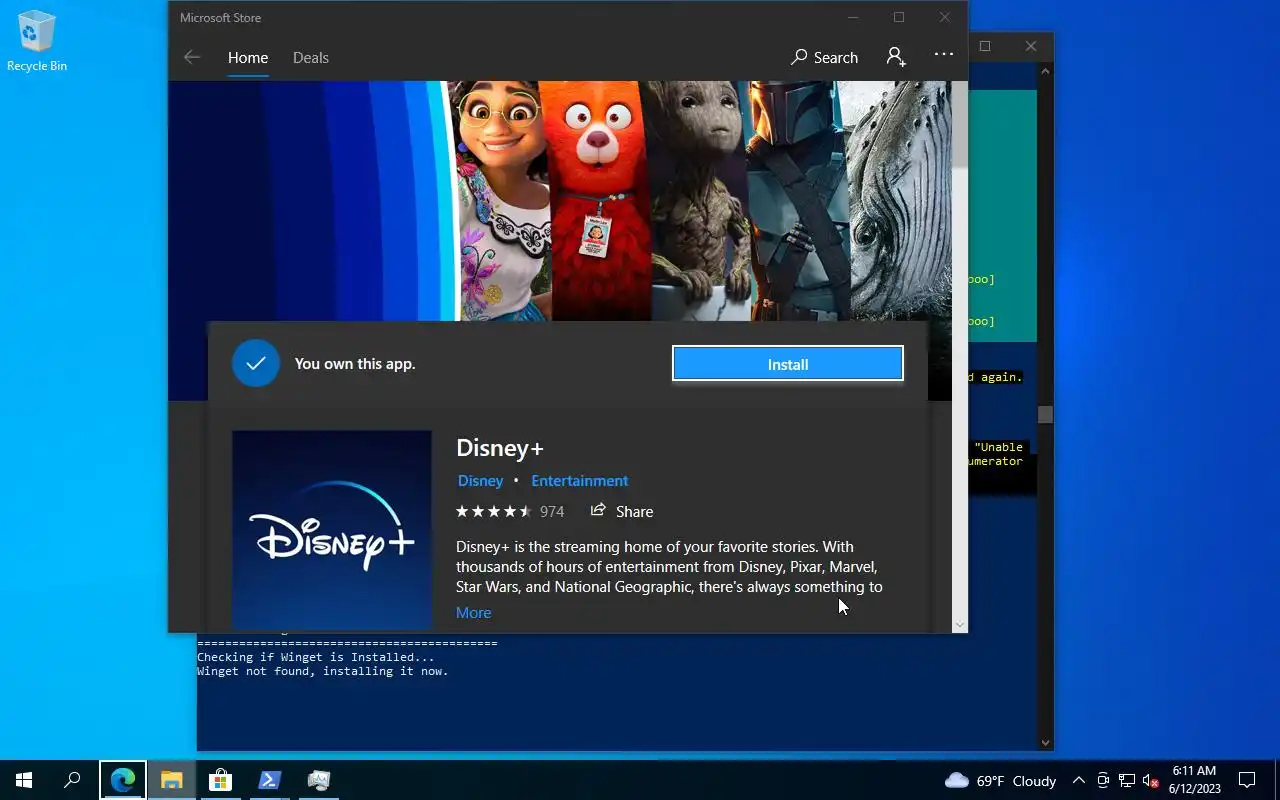Open the weather widget 69°F Cloudy

click(x=1000, y=780)
